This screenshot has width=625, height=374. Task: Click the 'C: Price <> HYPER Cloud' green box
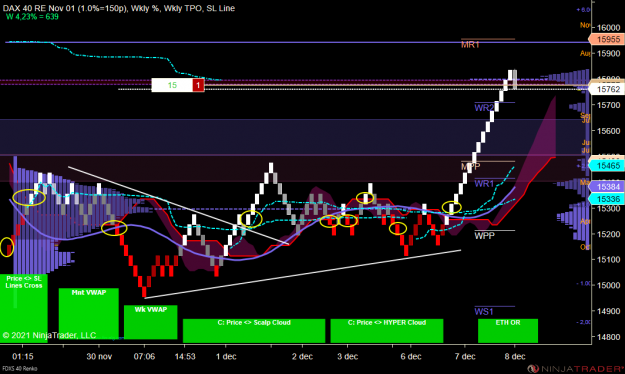[x=387, y=331]
